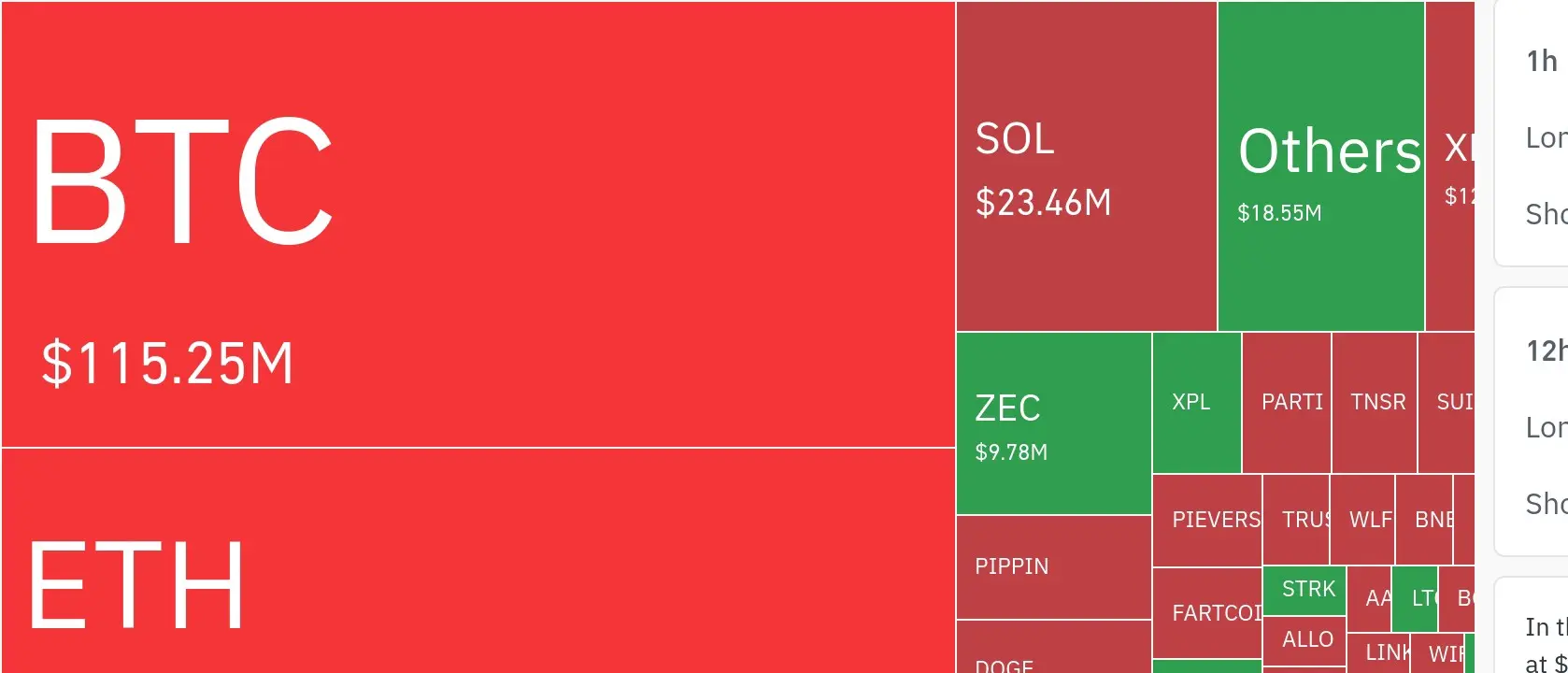Select the ZEC $9.78M tile
Screen dimensions: 1568x673
(1053, 423)
